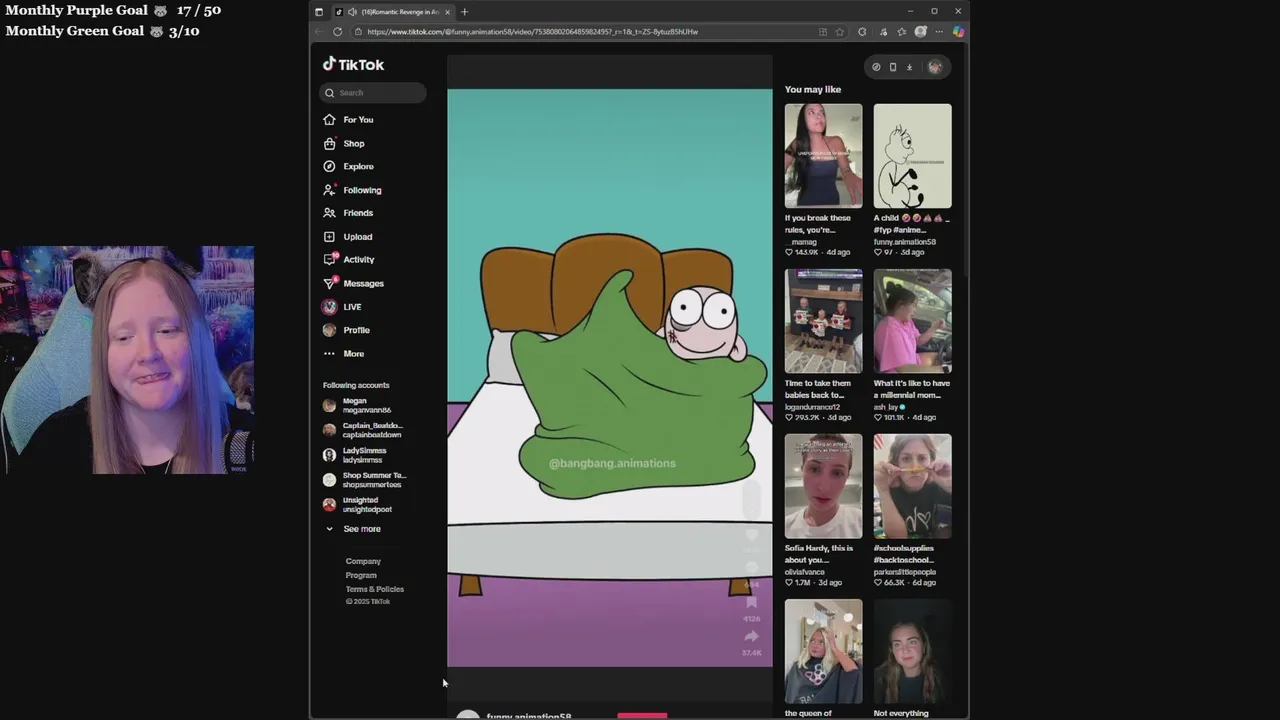Open the Upload page

tap(348, 237)
